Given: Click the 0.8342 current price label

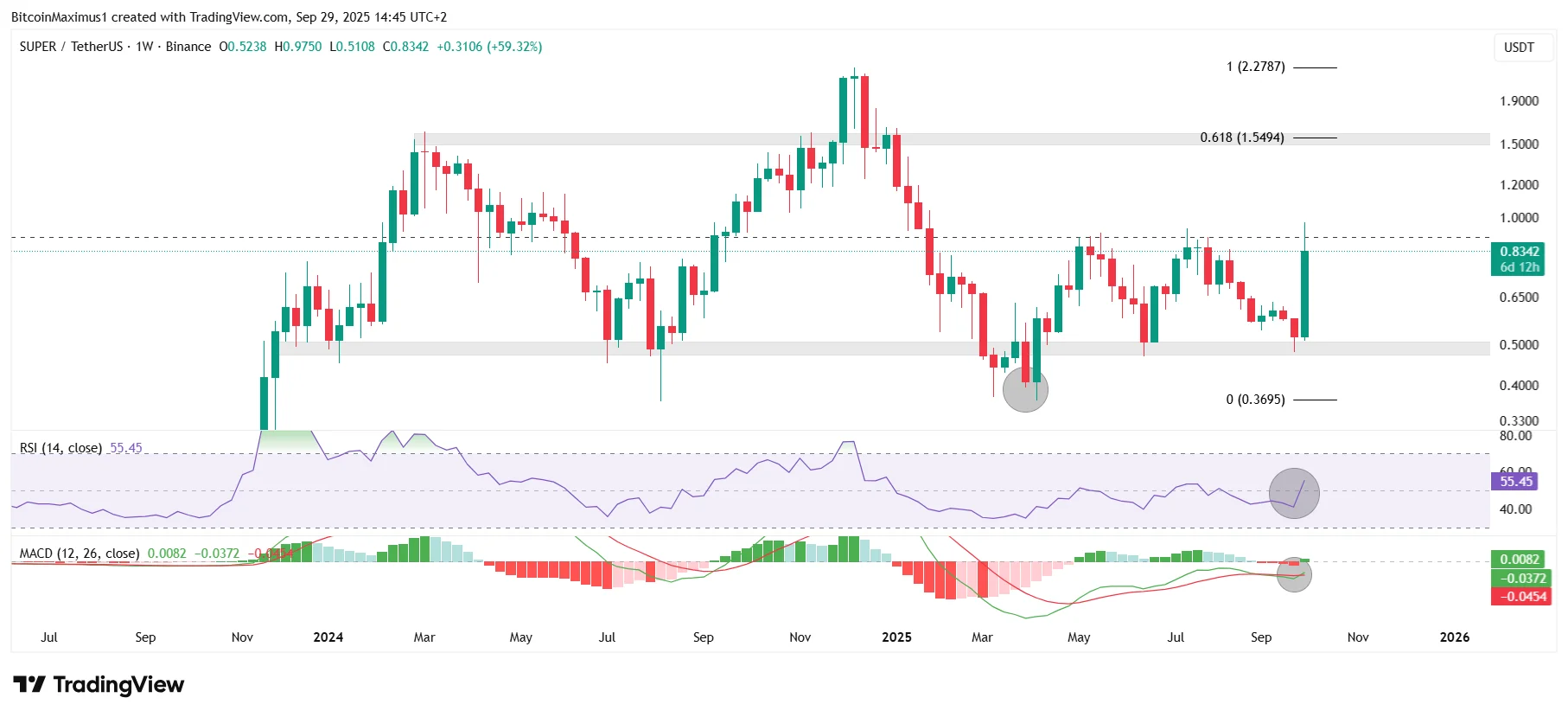Looking at the screenshot, I should click(x=1519, y=252).
